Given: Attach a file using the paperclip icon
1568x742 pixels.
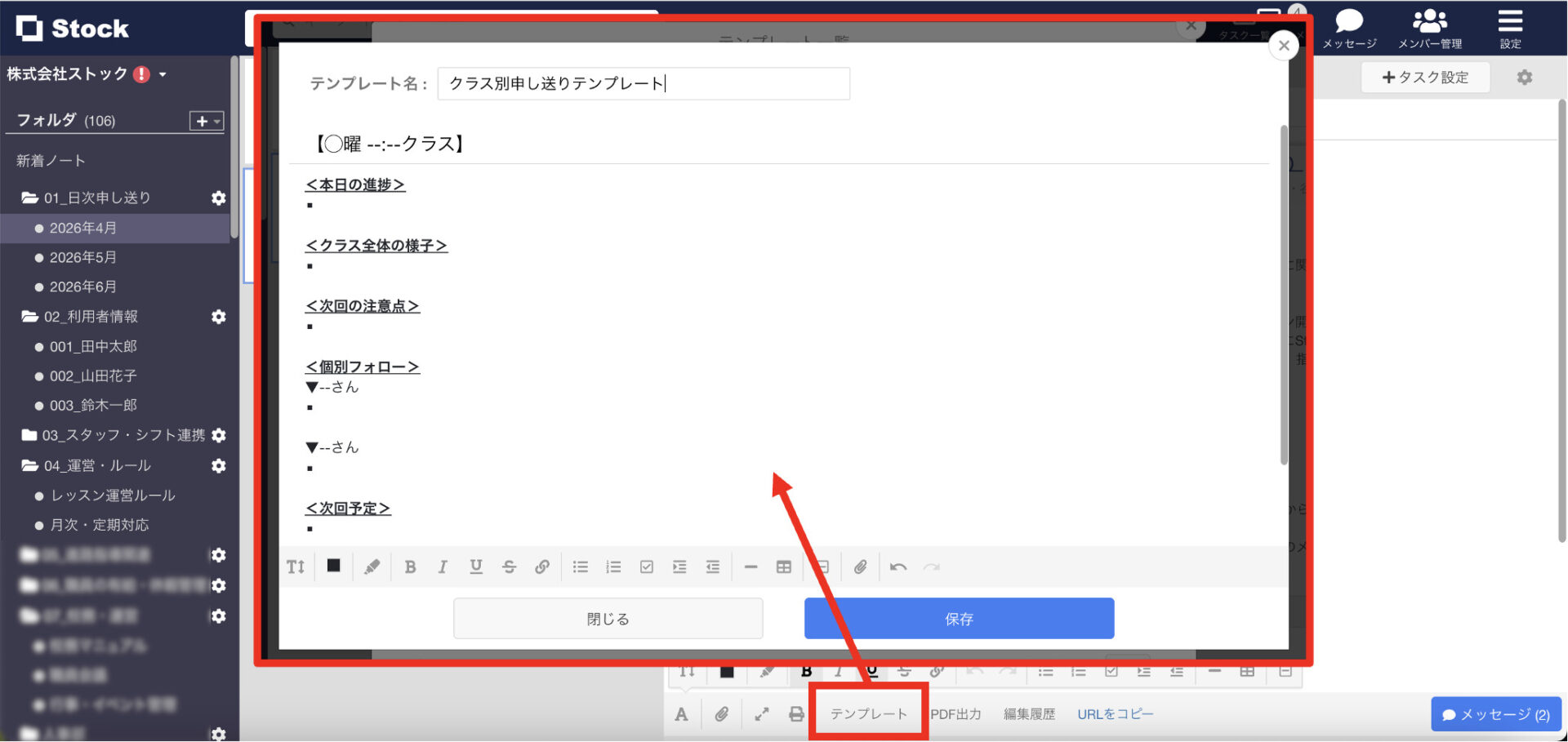Looking at the screenshot, I should pos(860,566).
